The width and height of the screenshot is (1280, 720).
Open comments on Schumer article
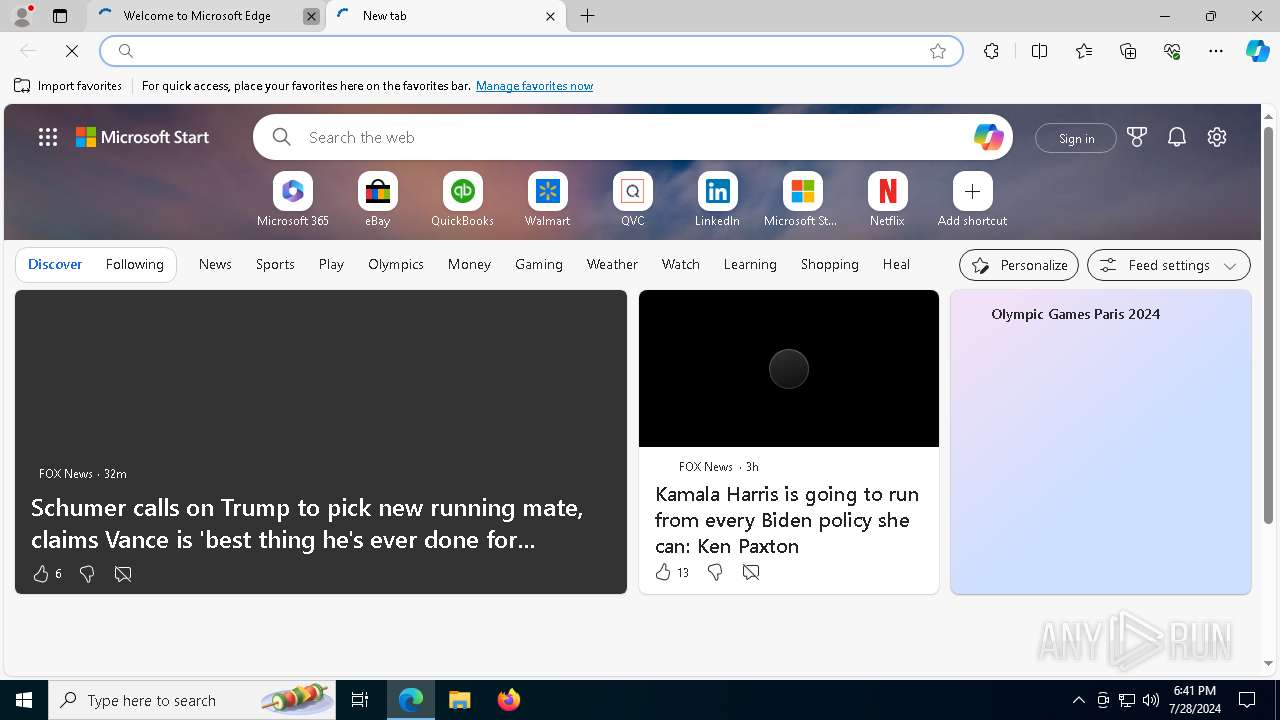pyautogui.click(x=123, y=574)
